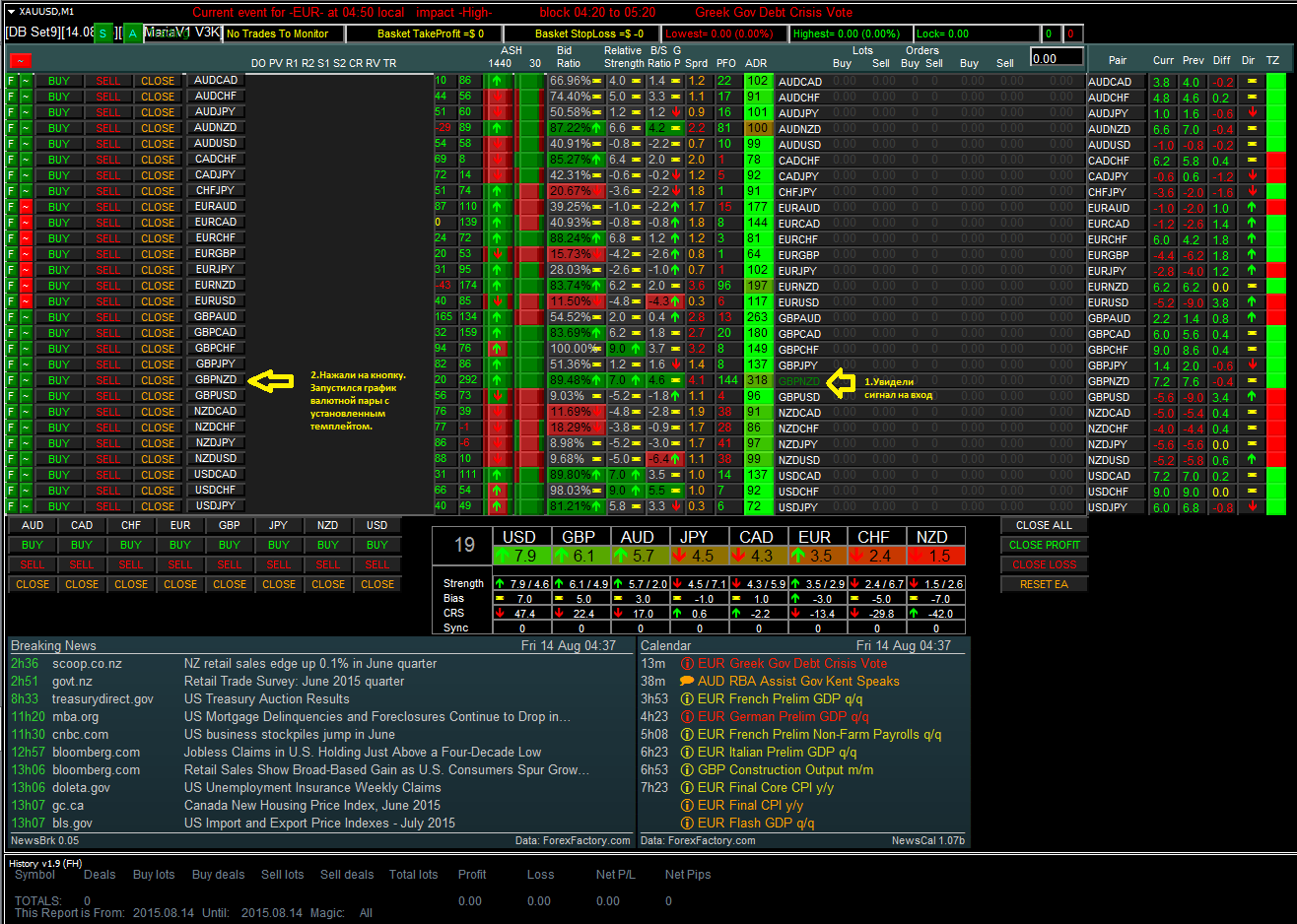Toggle the F button in the USDJPY row
Screen dimensions: 1297x924
11,506
